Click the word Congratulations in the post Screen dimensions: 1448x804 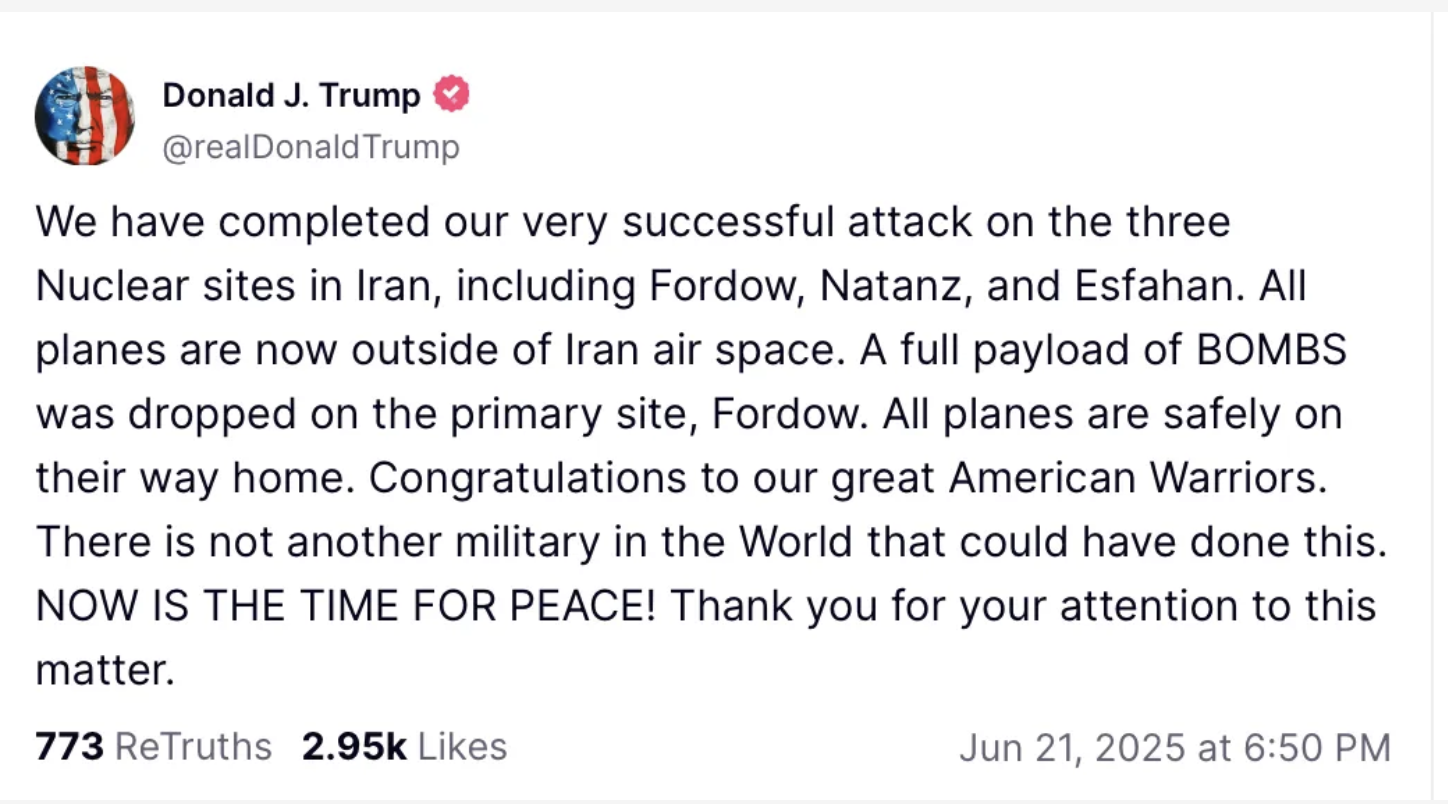527,478
